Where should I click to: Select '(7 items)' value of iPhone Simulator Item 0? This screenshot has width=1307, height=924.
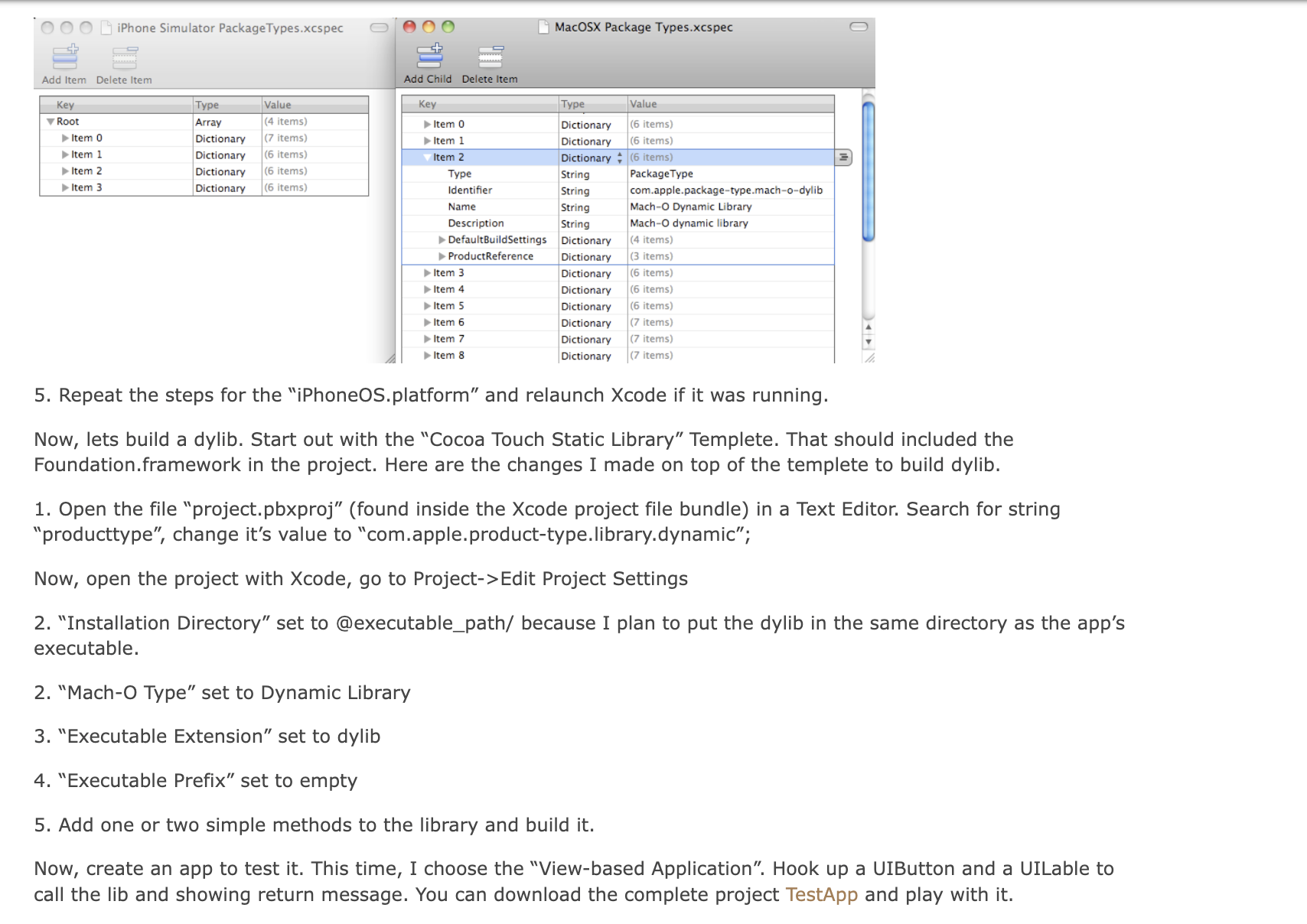285,138
